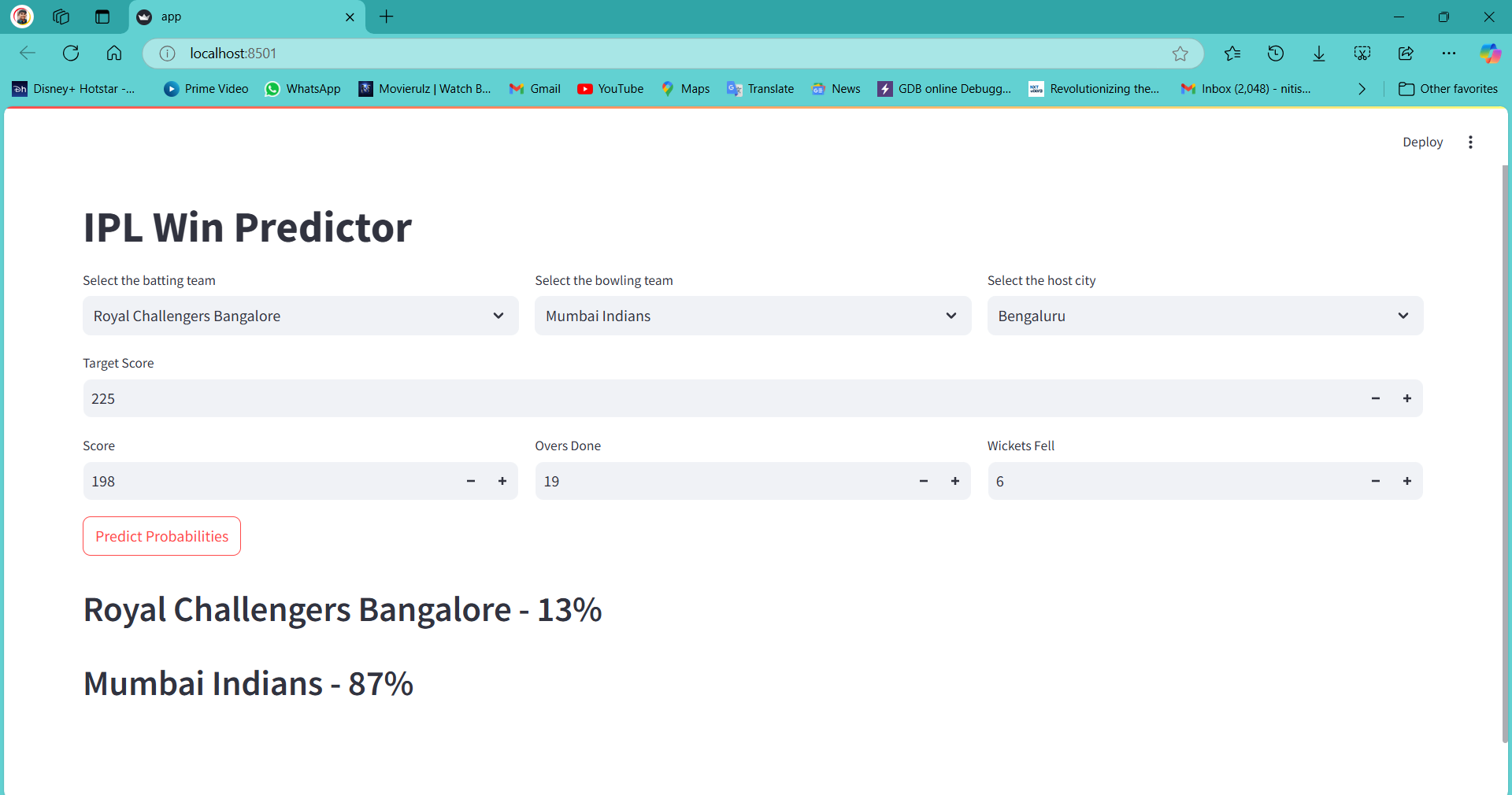The width and height of the screenshot is (1512, 795).
Task: Increase the Wickets Fell value
Action: (1407, 481)
